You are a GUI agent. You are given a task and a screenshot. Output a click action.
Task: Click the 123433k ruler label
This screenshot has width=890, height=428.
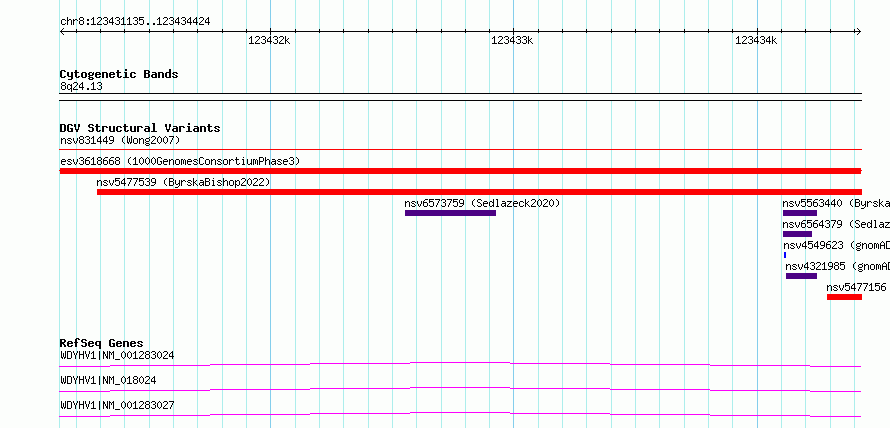[x=512, y=40]
